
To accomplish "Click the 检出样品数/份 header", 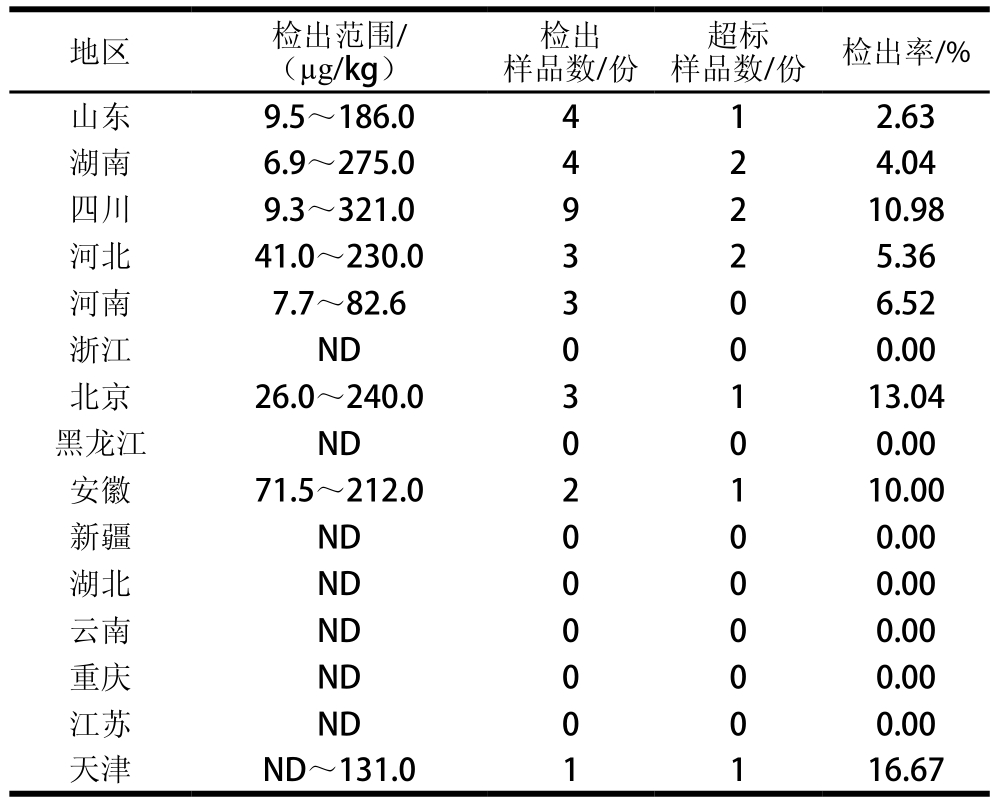I will point(570,52).
